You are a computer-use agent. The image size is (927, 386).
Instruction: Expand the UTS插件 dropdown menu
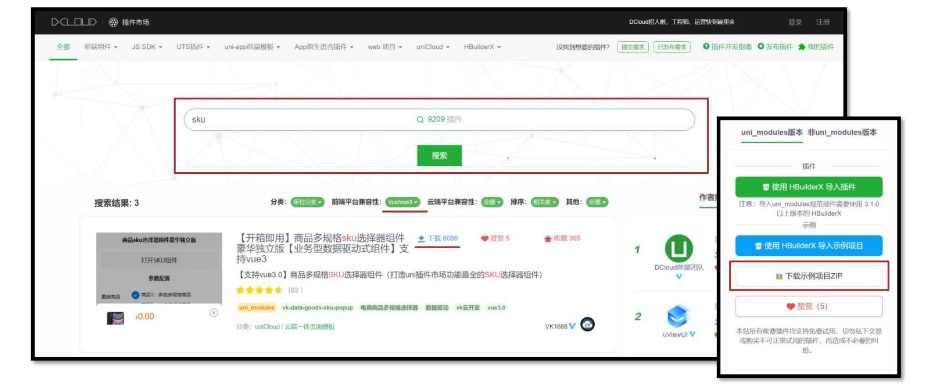click(x=193, y=47)
